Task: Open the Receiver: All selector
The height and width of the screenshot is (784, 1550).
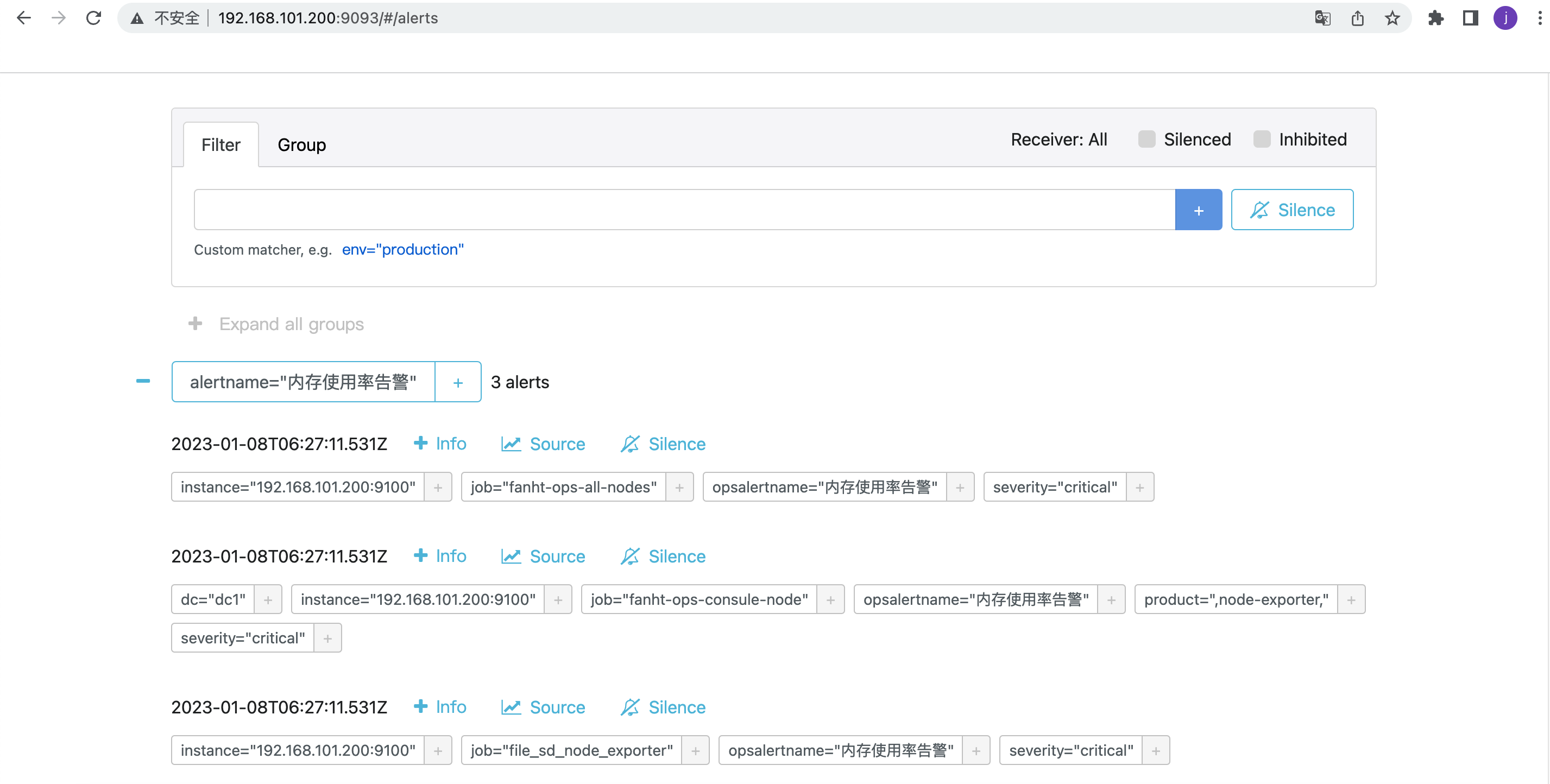Action: 1058,140
